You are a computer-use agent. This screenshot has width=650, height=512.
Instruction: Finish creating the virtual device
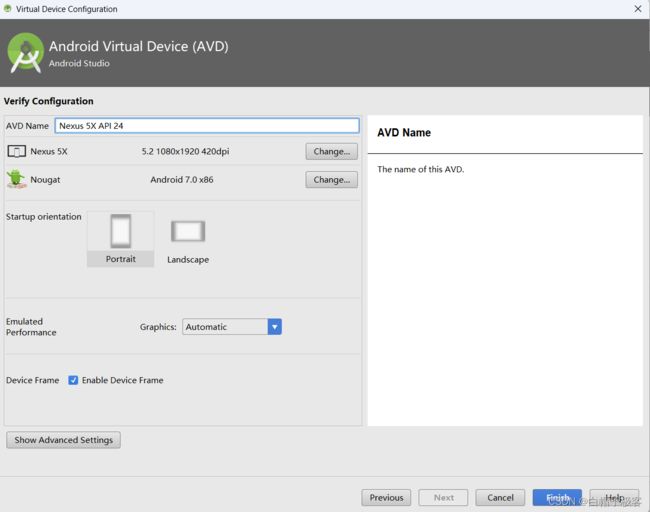[557, 497]
